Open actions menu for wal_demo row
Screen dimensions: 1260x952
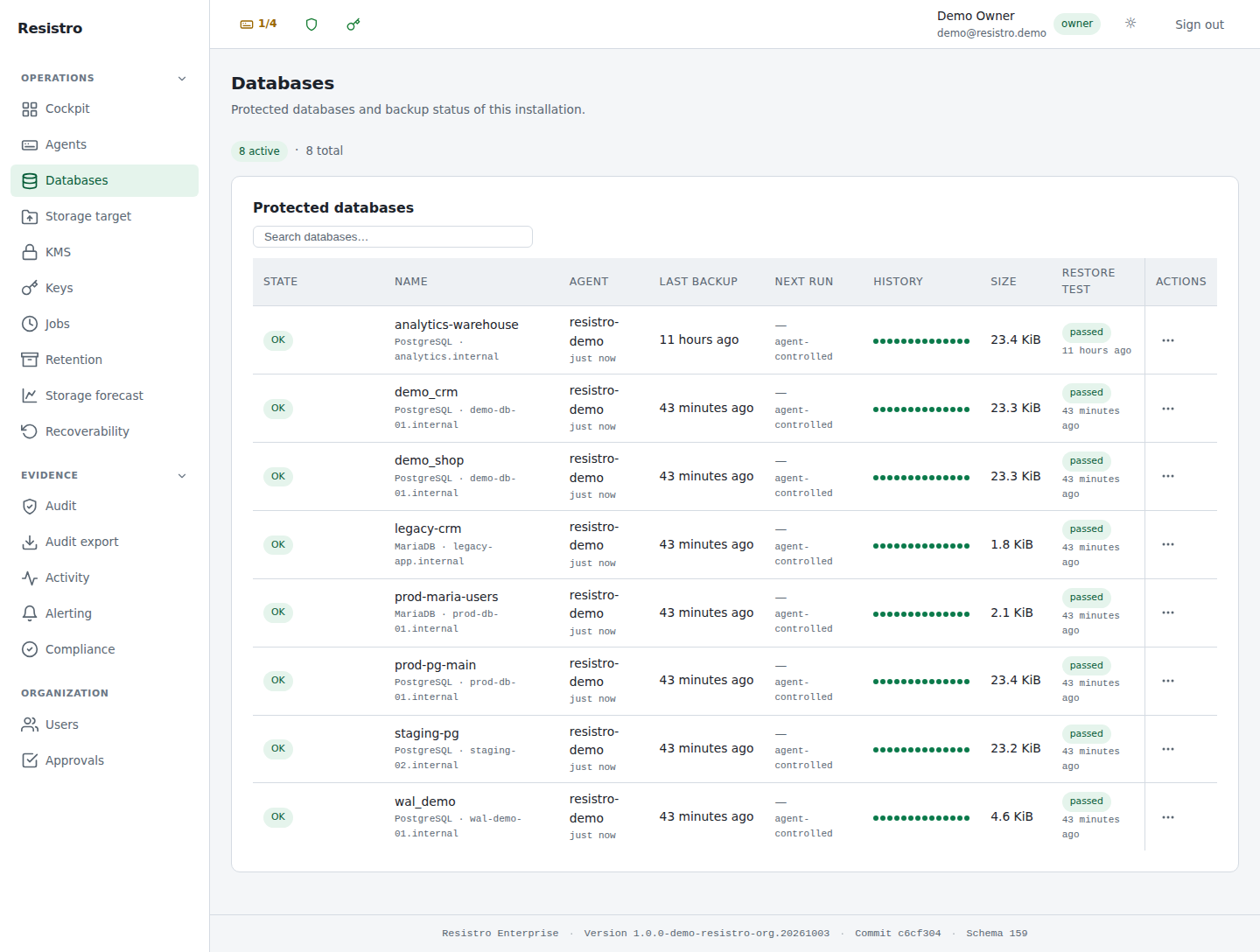click(x=1168, y=818)
